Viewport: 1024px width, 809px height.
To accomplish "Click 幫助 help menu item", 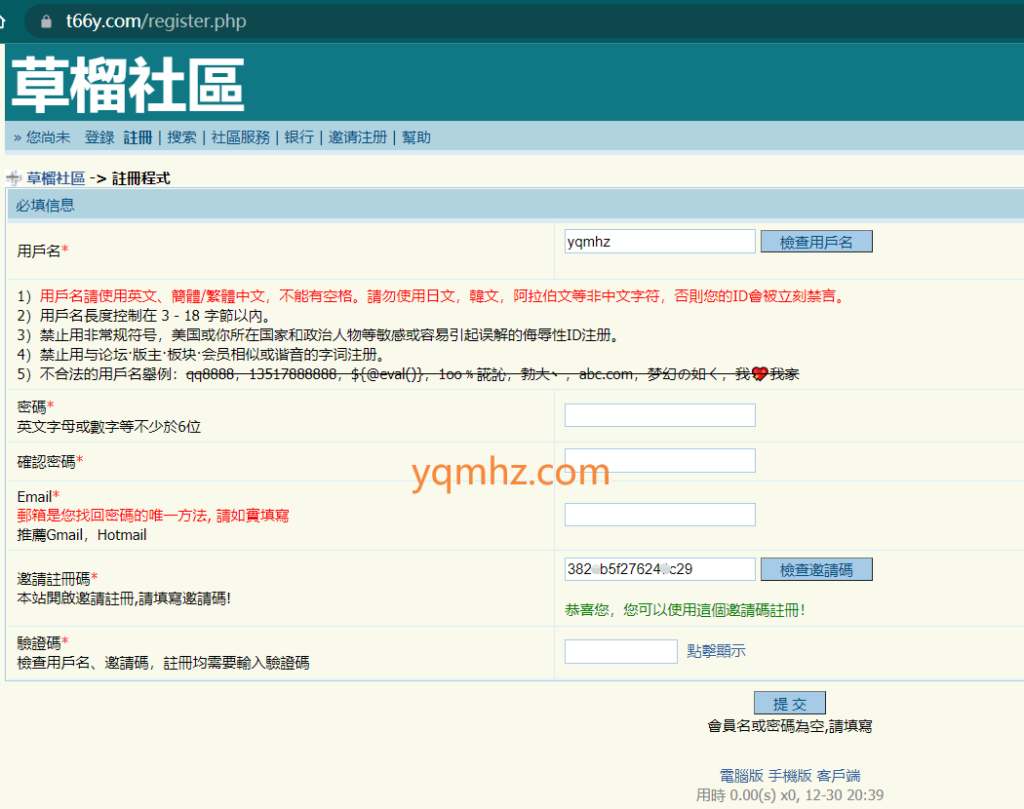I will click(416, 137).
